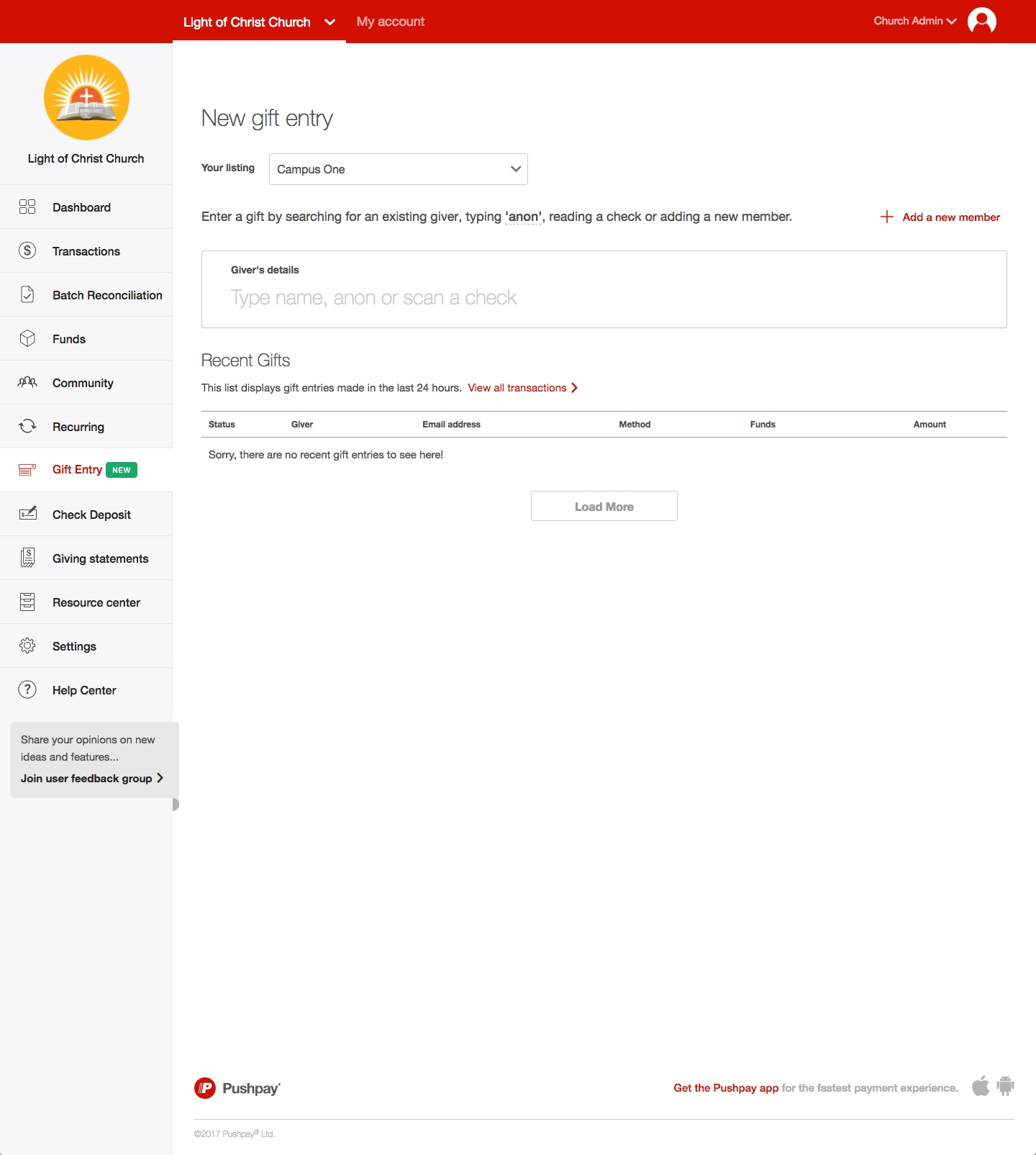Click the Recurring arrows icon
This screenshot has width=1036, height=1155.
pos(27,426)
